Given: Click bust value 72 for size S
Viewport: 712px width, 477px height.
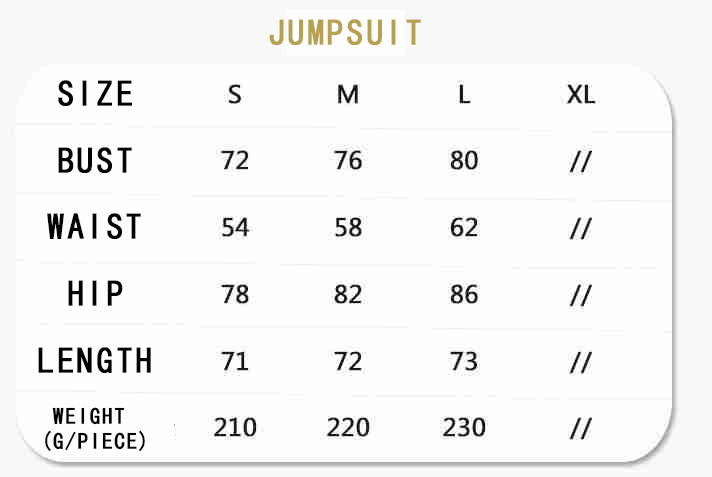Looking at the screenshot, I should pyautogui.click(x=235, y=161).
